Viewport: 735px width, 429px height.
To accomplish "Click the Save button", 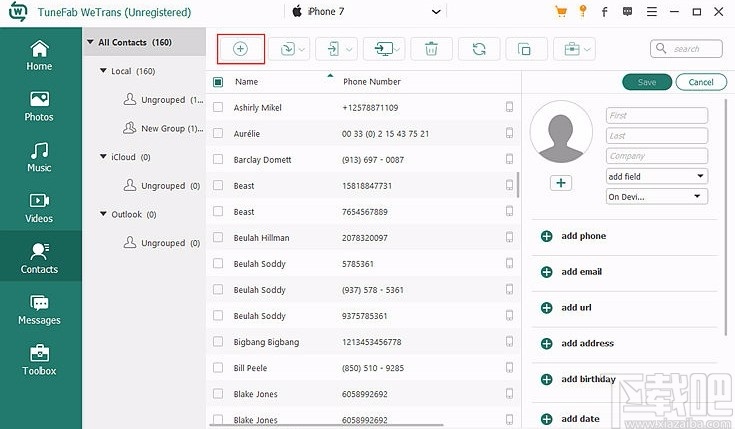I will [647, 82].
